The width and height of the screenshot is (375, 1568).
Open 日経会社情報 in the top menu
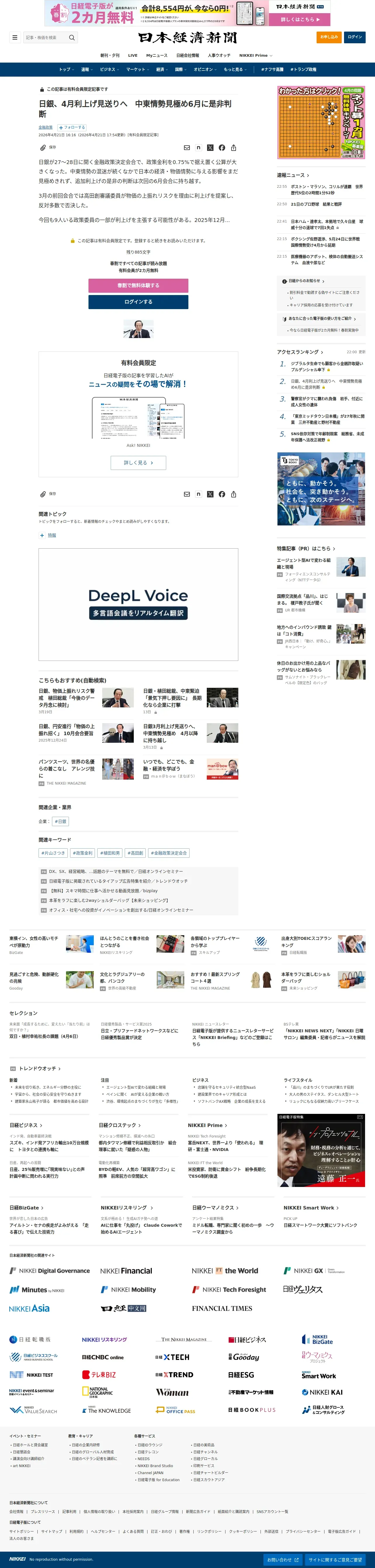click(188, 55)
